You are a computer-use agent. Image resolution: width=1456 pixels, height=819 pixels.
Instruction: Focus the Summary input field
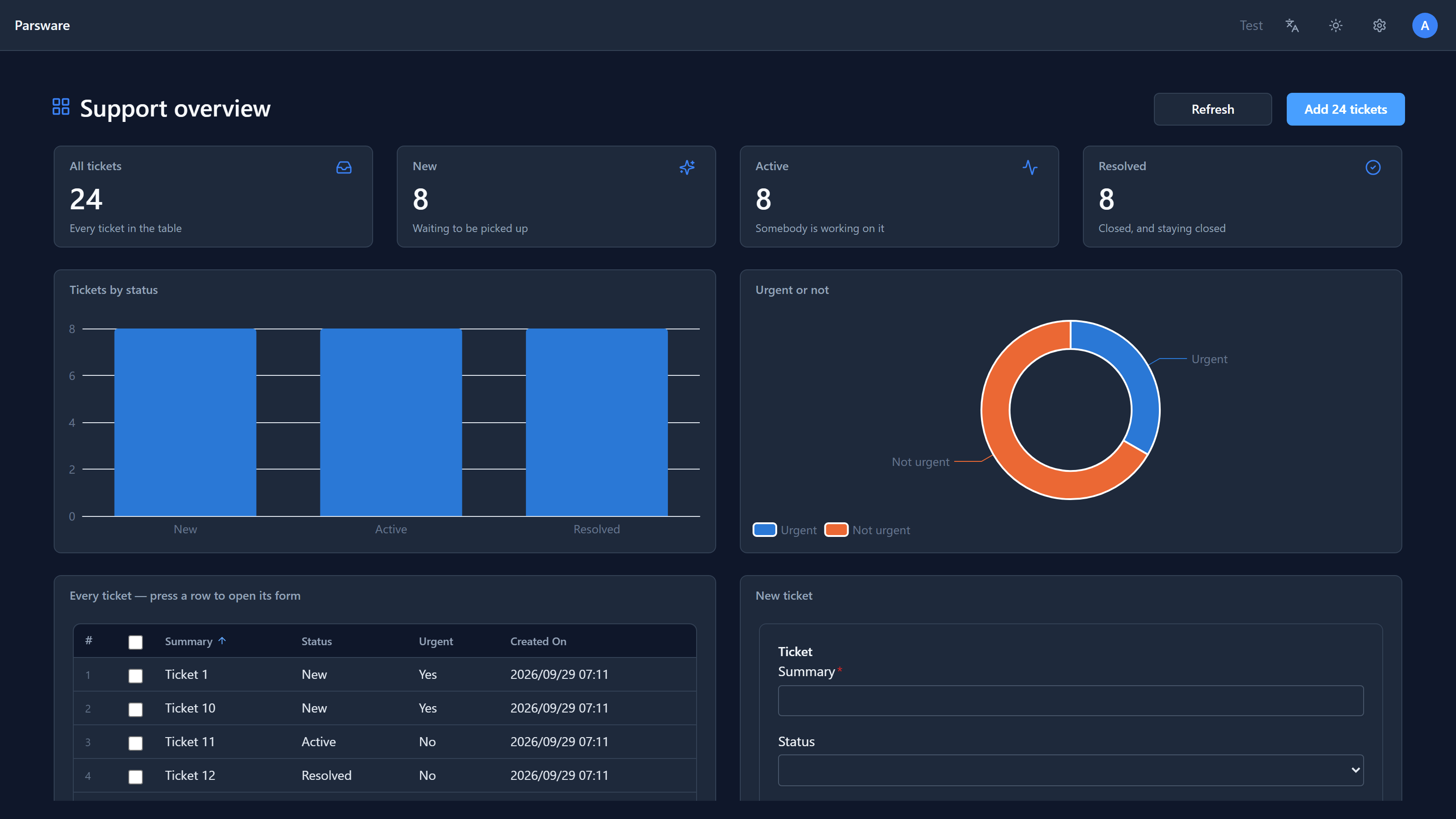(1071, 700)
